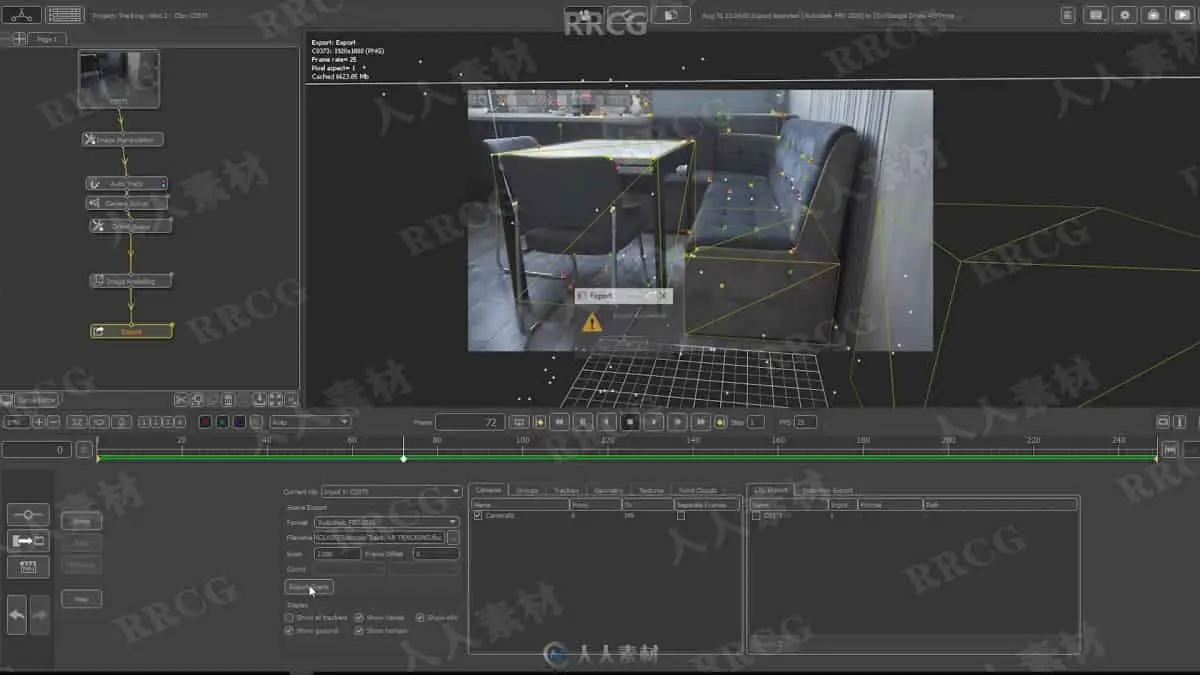Select the Camera Solver node
The height and width of the screenshot is (675, 1200).
126,203
